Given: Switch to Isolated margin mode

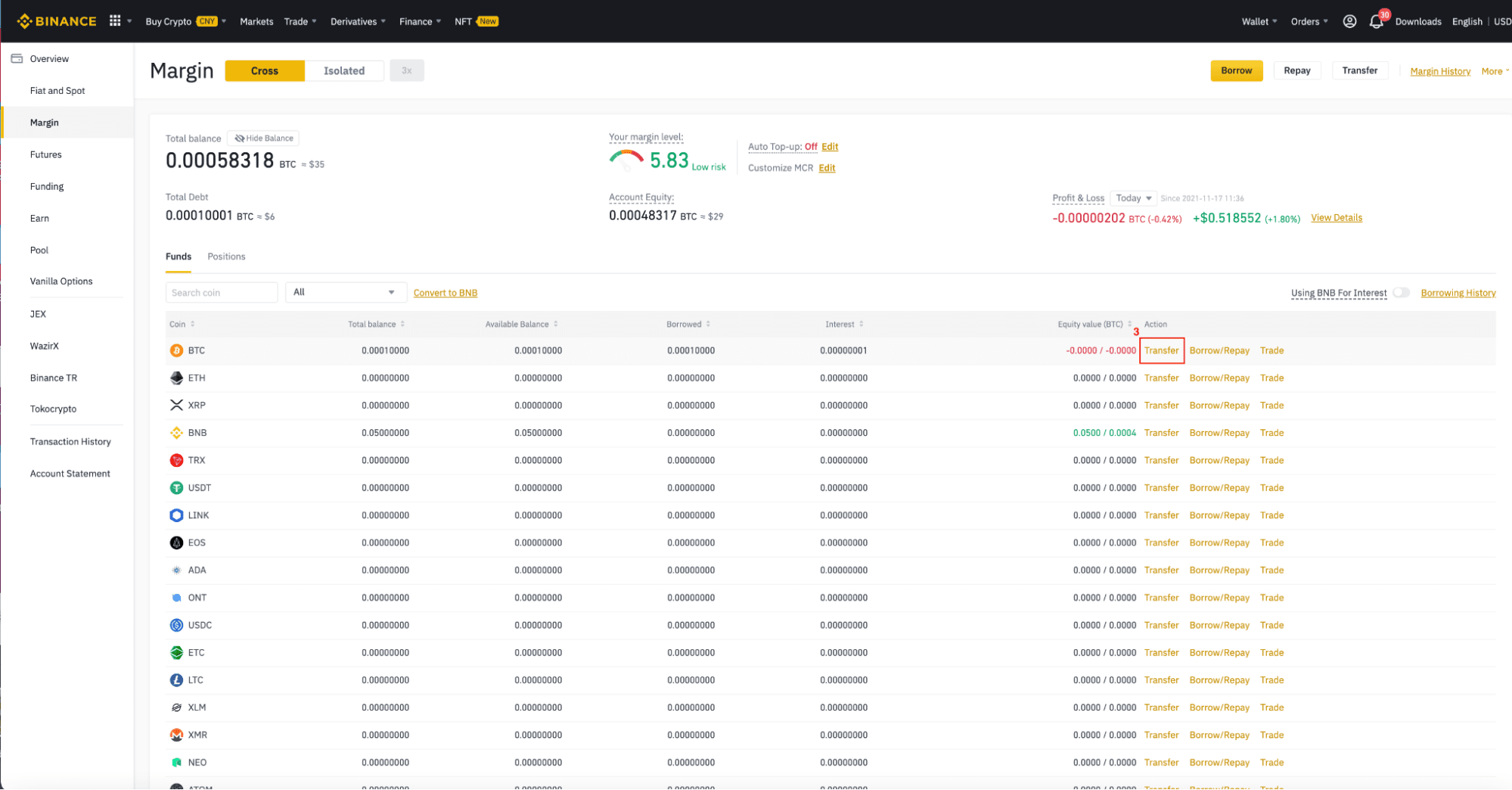Looking at the screenshot, I should coord(344,71).
